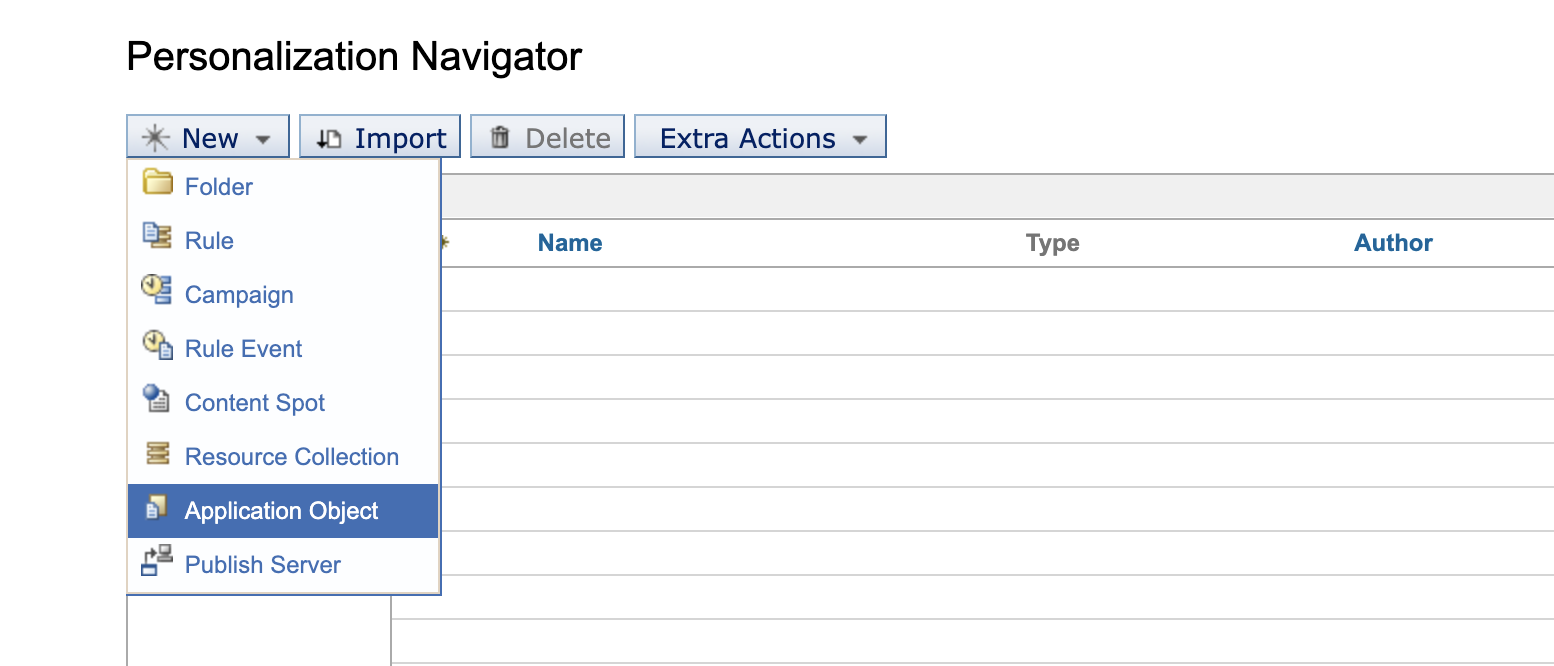Select the Resource Collection icon

(x=157, y=455)
